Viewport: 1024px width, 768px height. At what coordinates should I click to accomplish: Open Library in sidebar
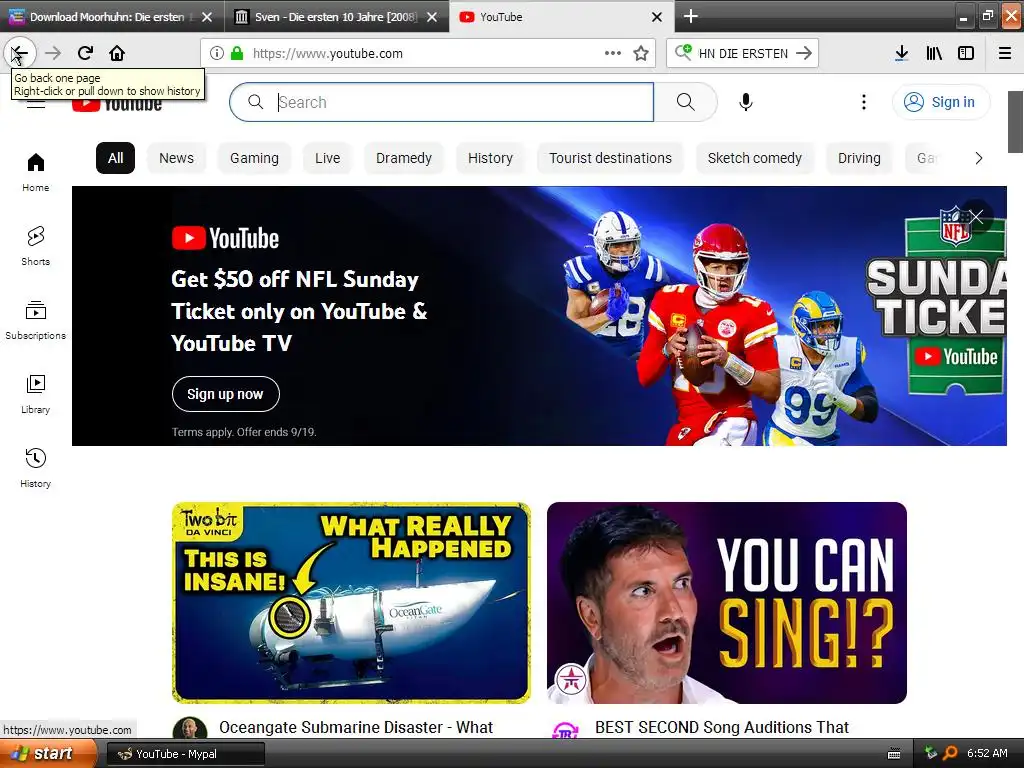[x=35, y=394]
